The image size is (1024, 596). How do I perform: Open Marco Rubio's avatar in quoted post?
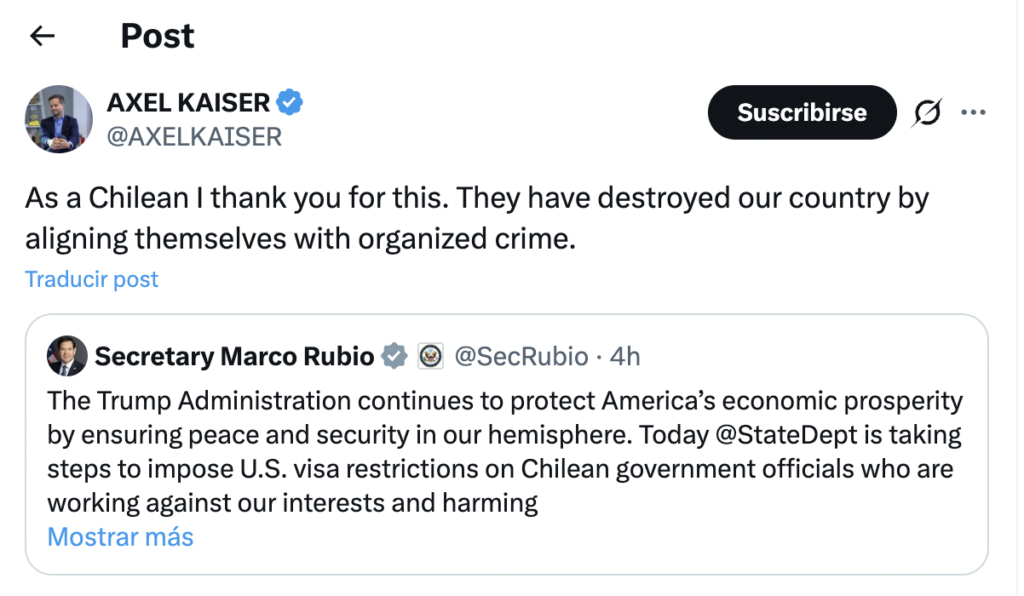[67, 356]
